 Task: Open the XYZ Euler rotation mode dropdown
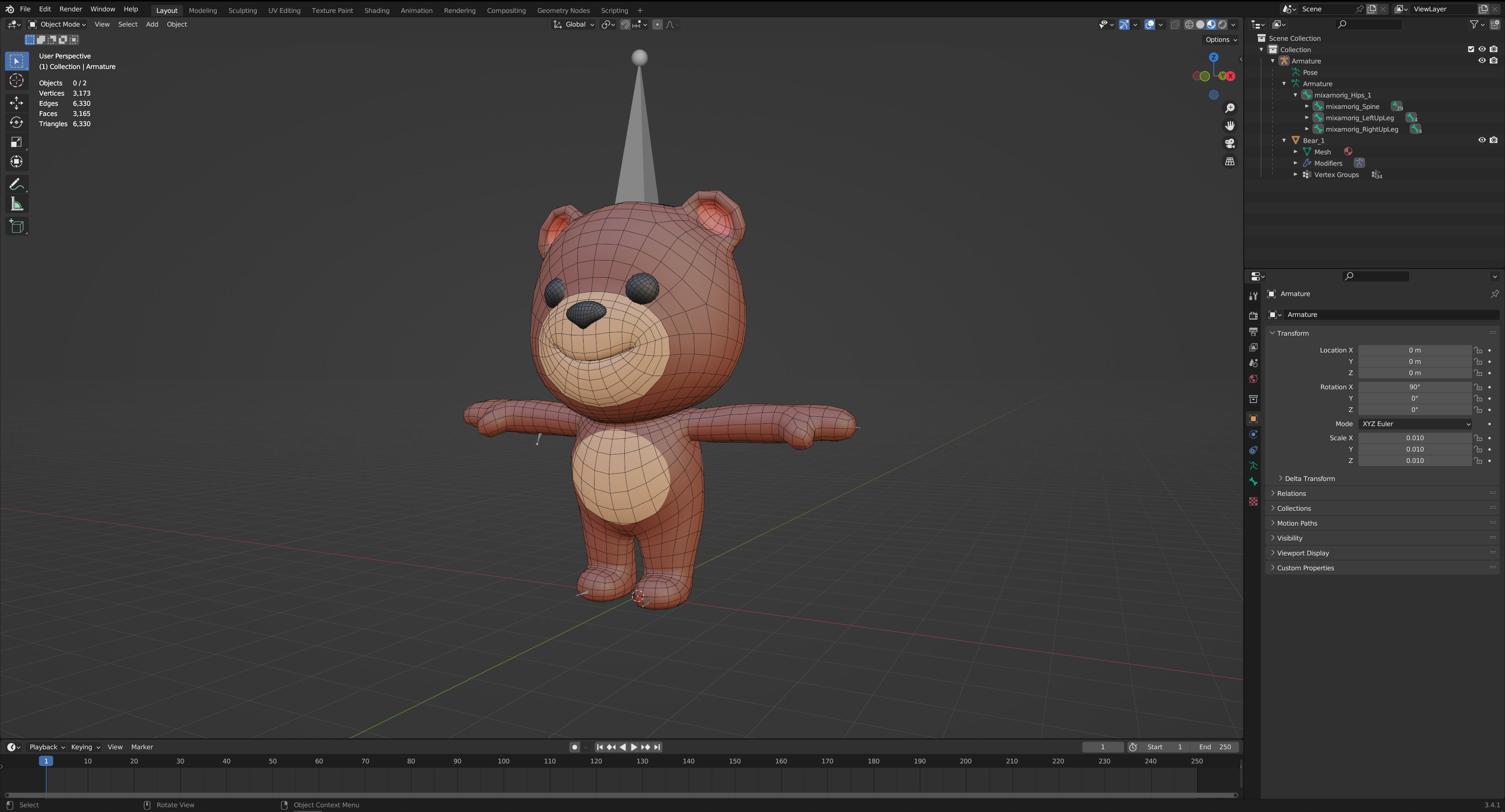(x=1414, y=424)
